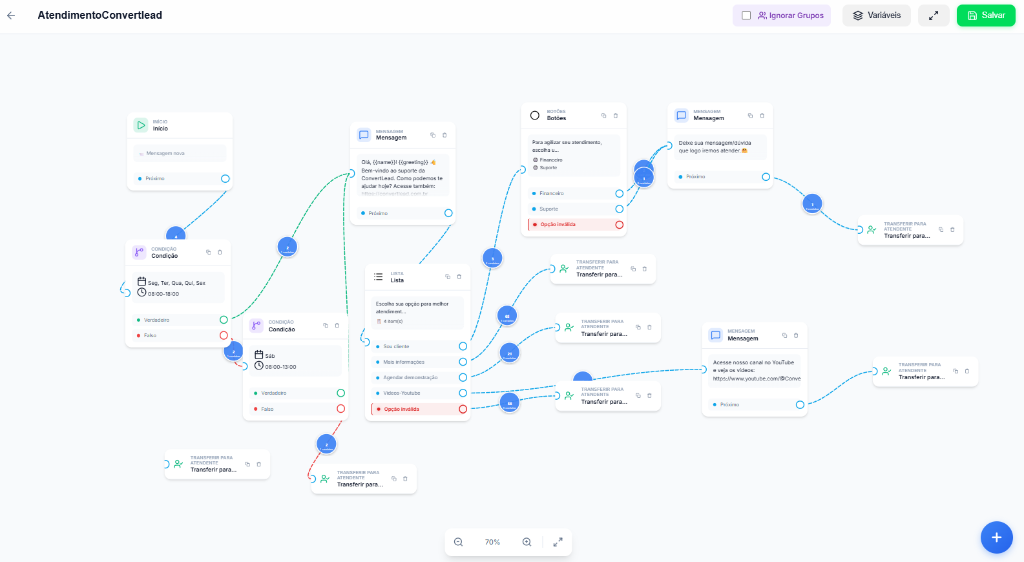Click the chat icon on the YouTube Mensagem node
The image size is (1024, 562).
[x=716, y=336]
